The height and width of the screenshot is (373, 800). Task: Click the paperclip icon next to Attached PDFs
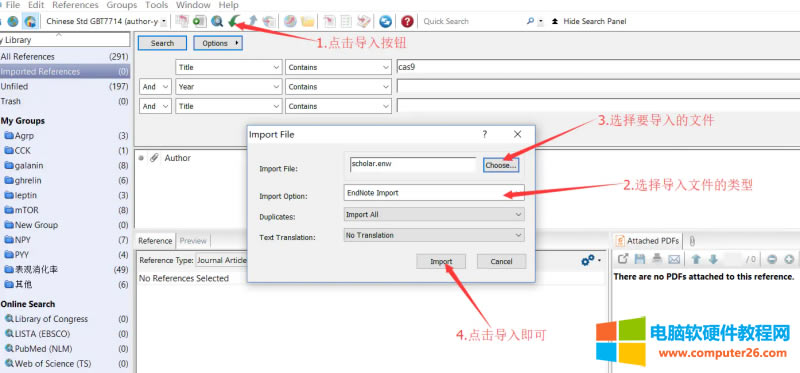(692, 241)
